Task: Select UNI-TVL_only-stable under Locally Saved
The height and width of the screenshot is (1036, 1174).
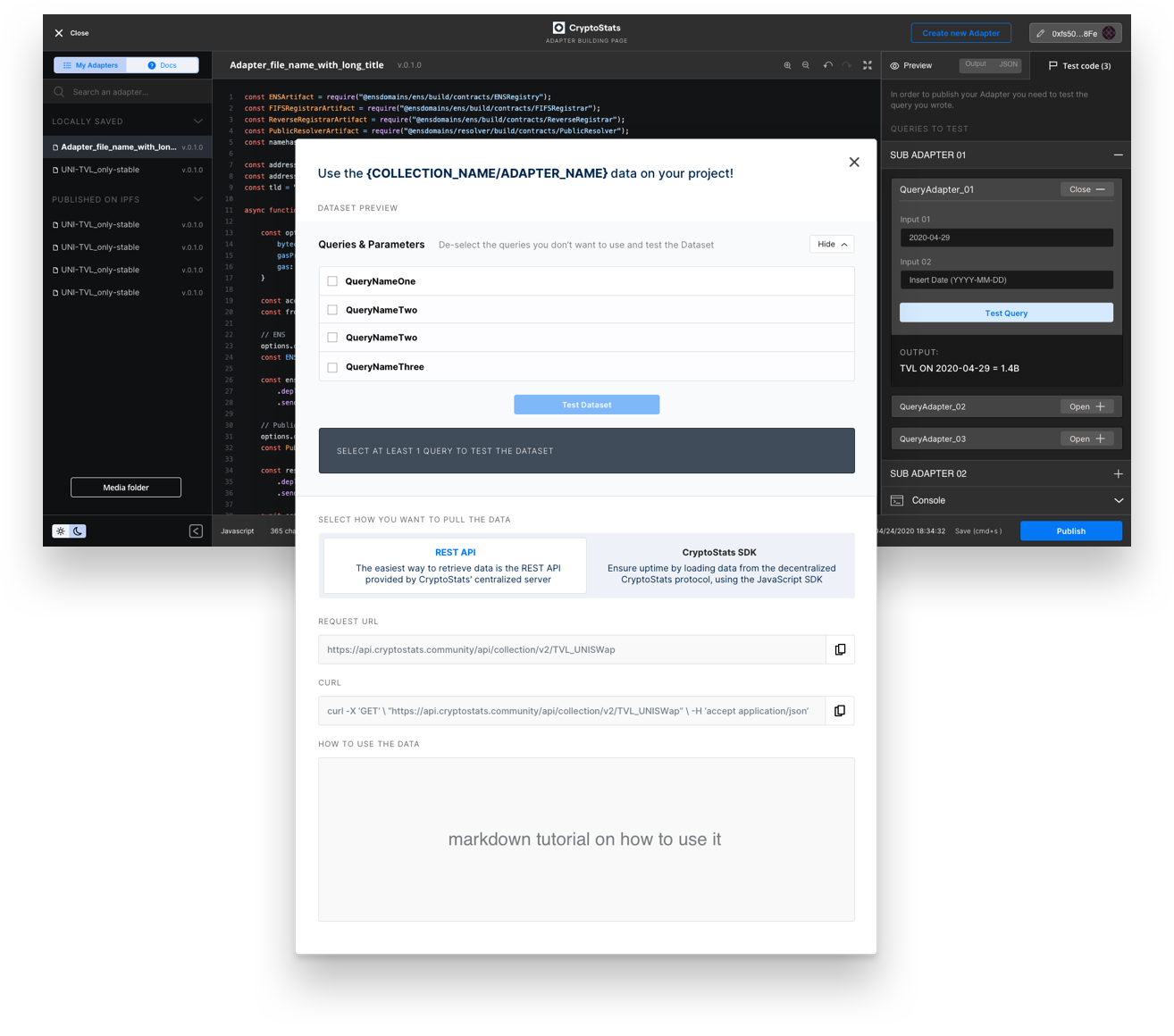Action: tap(128, 170)
